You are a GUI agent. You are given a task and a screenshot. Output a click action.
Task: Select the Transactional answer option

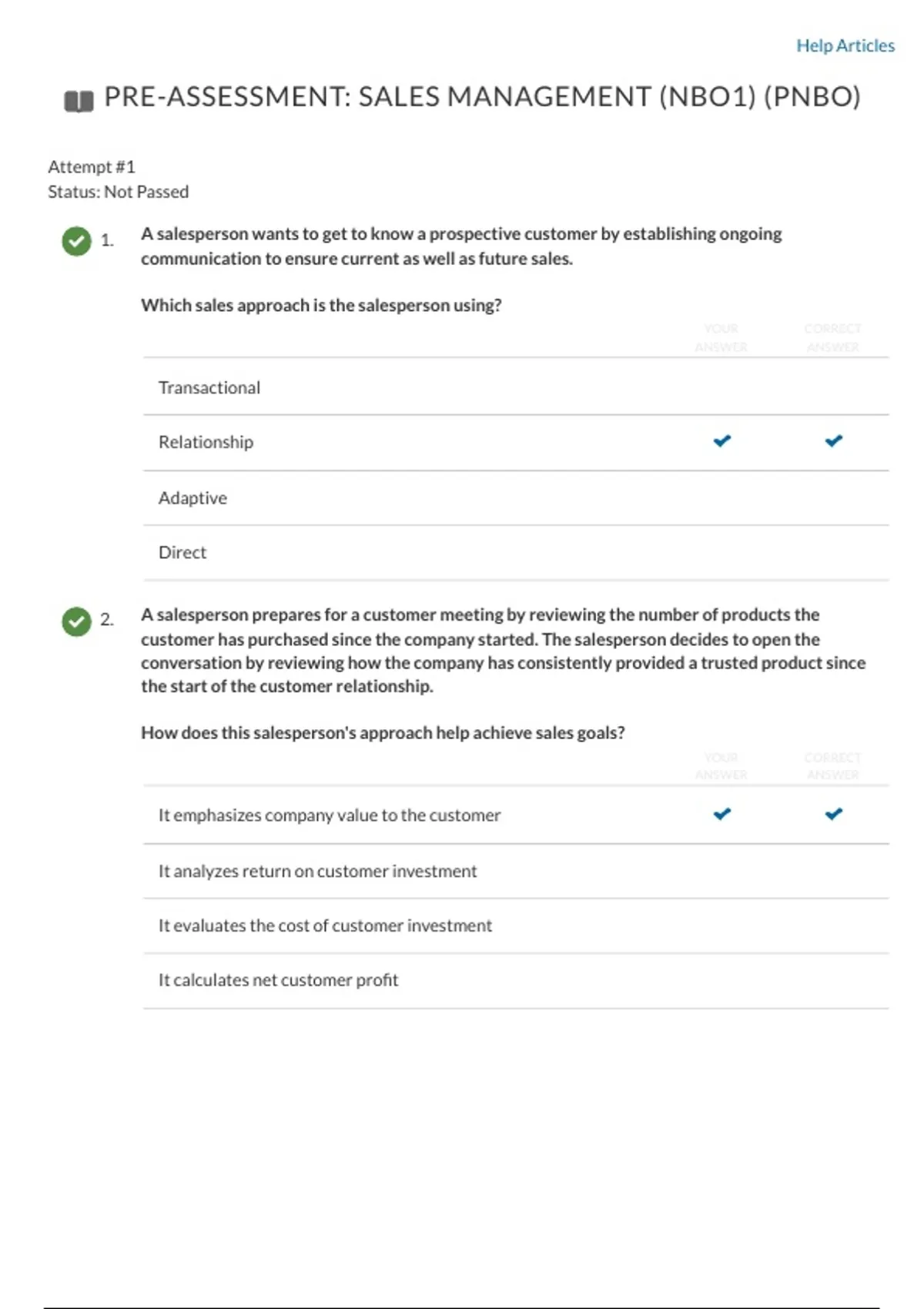pos(209,387)
